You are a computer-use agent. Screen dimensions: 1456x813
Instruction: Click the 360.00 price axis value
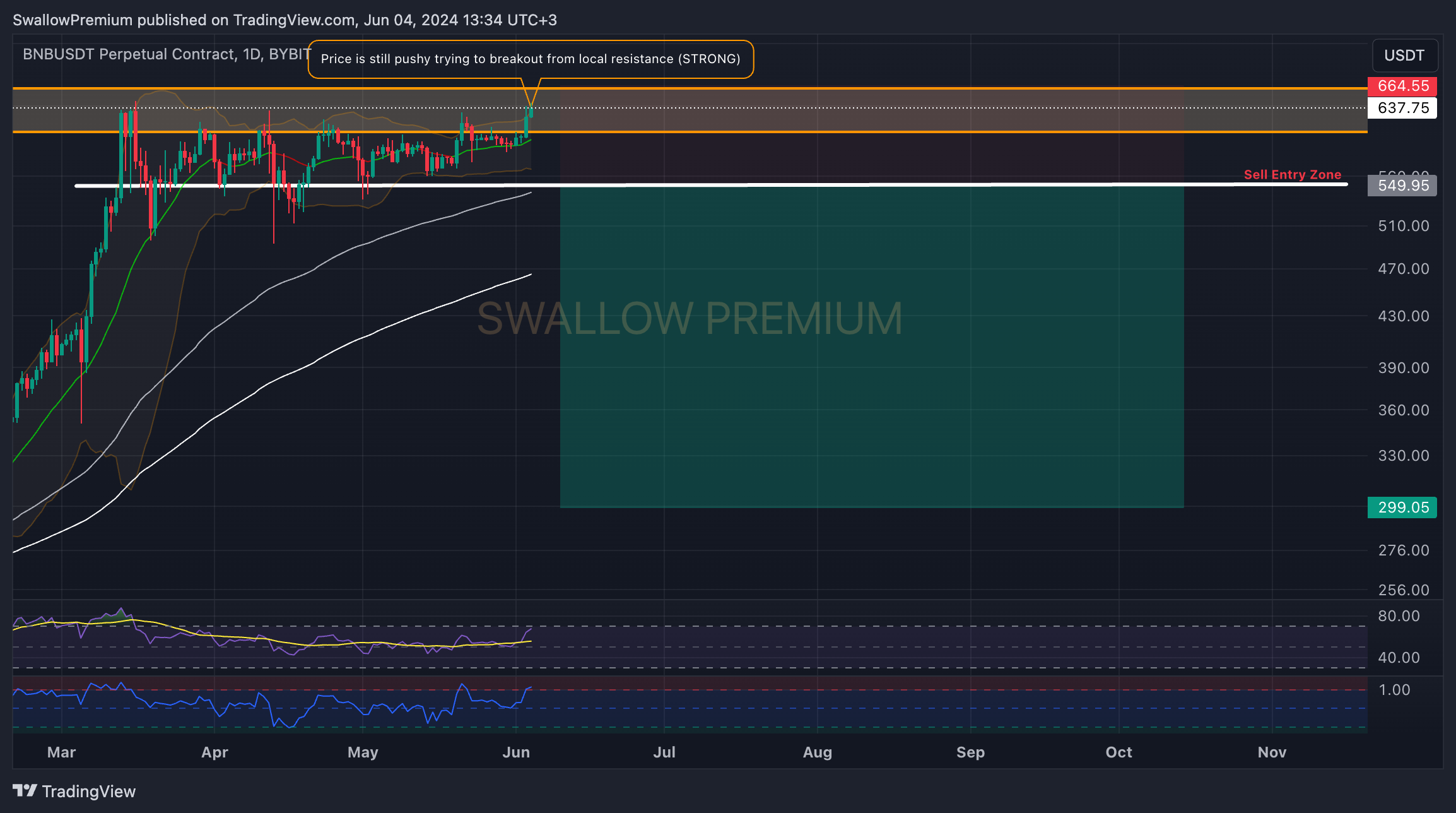click(x=1404, y=410)
